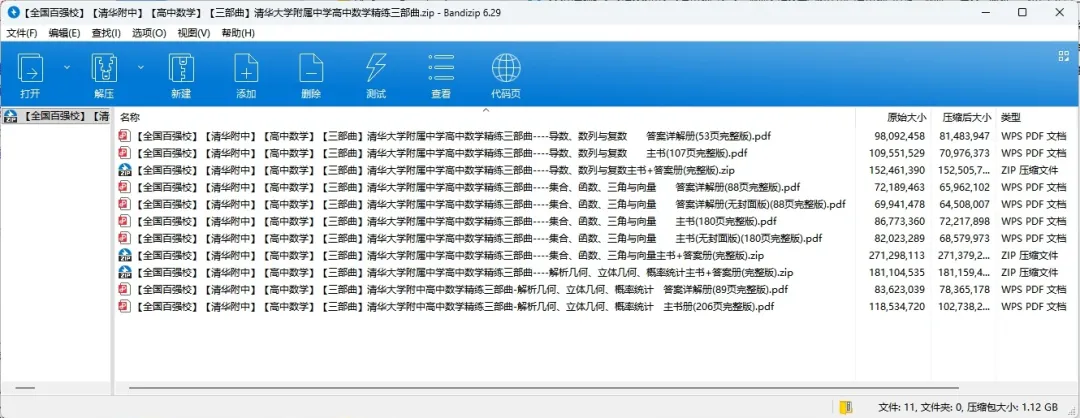Click compressed size 78,365,178 cell
This screenshot has width=1080, height=418.
[x=964, y=289]
